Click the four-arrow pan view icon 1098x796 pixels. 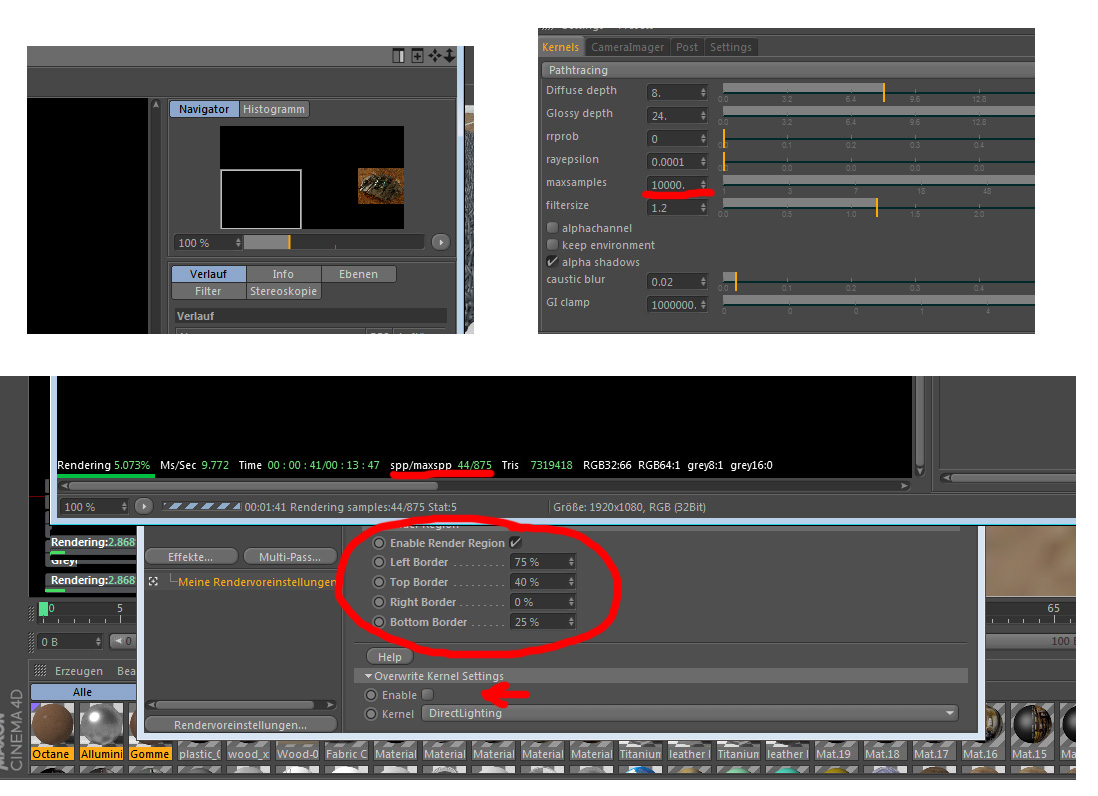point(435,56)
